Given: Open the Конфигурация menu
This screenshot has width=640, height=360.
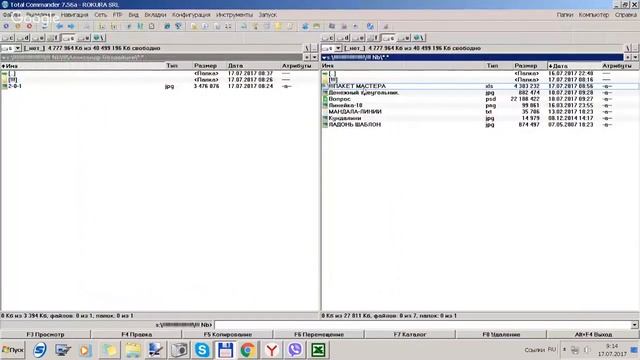Looking at the screenshot, I should tap(191, 15).
